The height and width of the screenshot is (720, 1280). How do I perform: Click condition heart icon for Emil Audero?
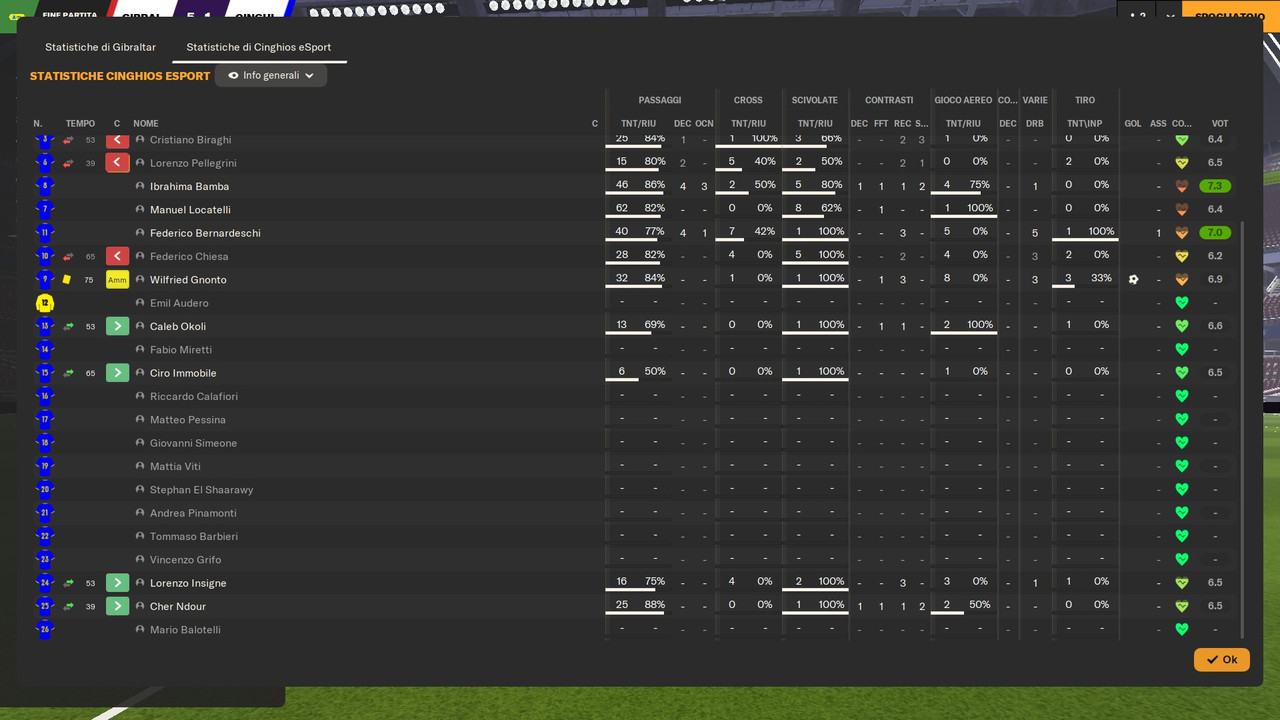pyautogui.click(x=1181, y=303)
